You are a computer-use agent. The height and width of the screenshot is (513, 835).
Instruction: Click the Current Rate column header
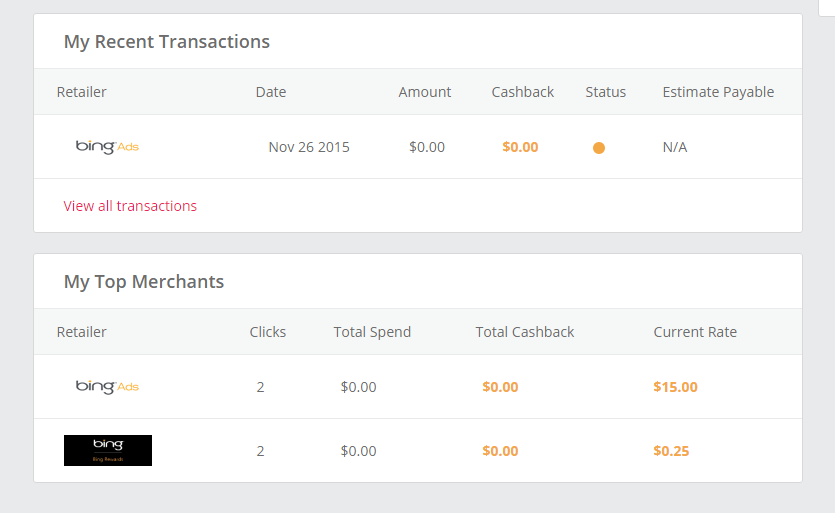(x=695, y=332)
